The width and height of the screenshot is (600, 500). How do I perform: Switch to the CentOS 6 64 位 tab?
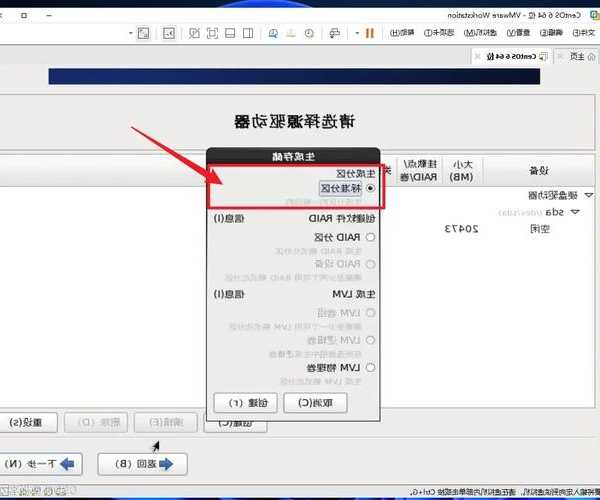[x=510, y=57]
